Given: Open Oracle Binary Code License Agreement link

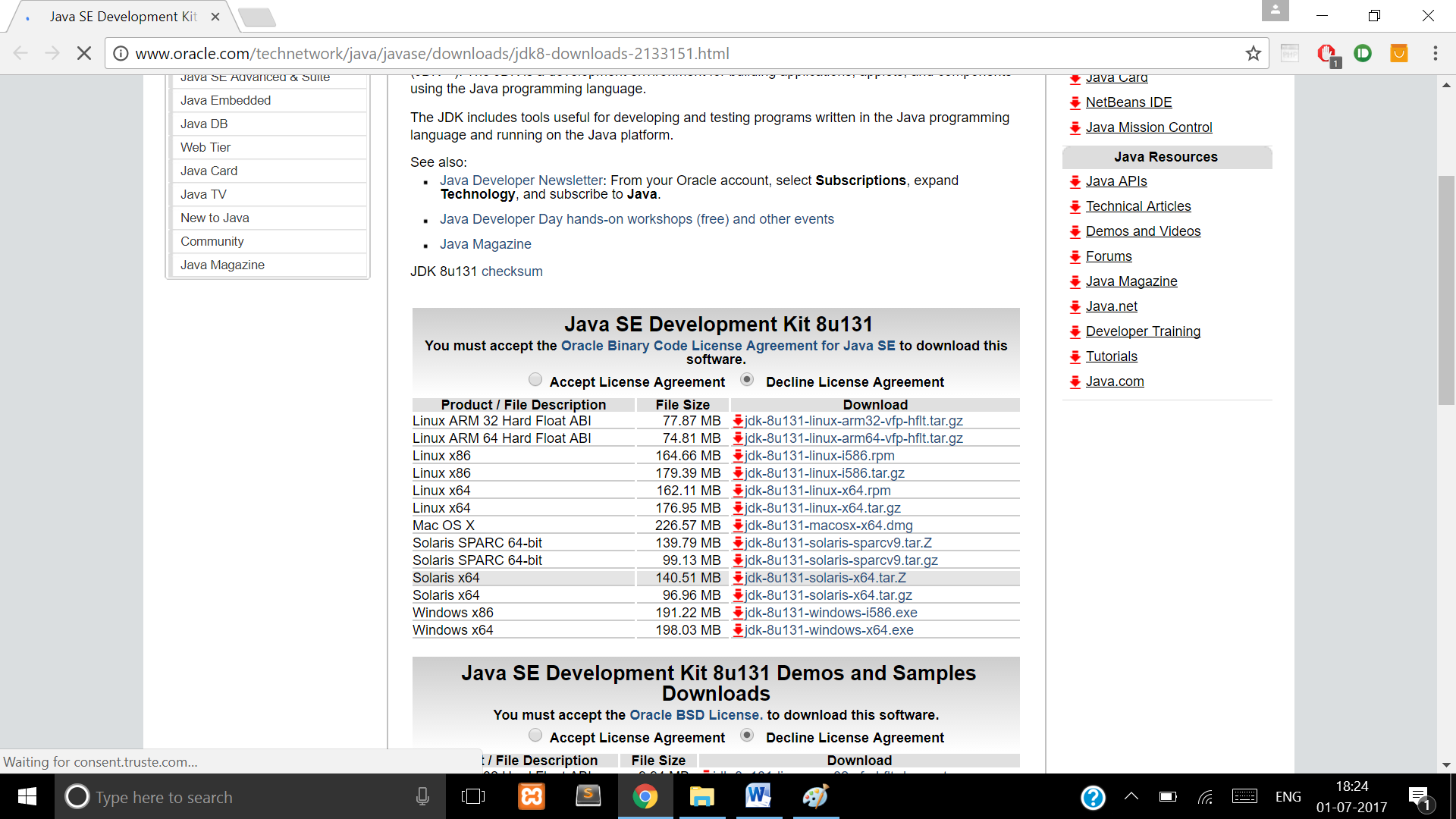Looking at the screenshot, I should [x=728, y=346].
